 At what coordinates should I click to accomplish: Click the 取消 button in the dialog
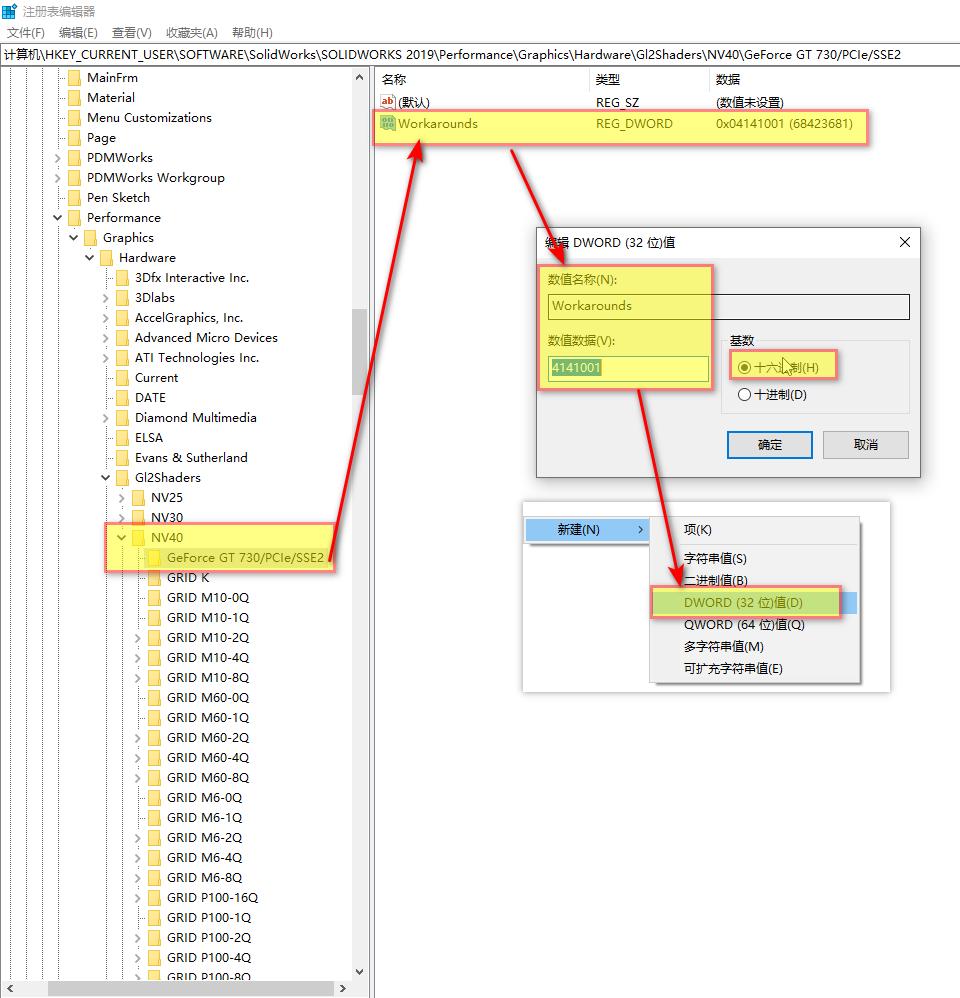click(x=865, y=445)
